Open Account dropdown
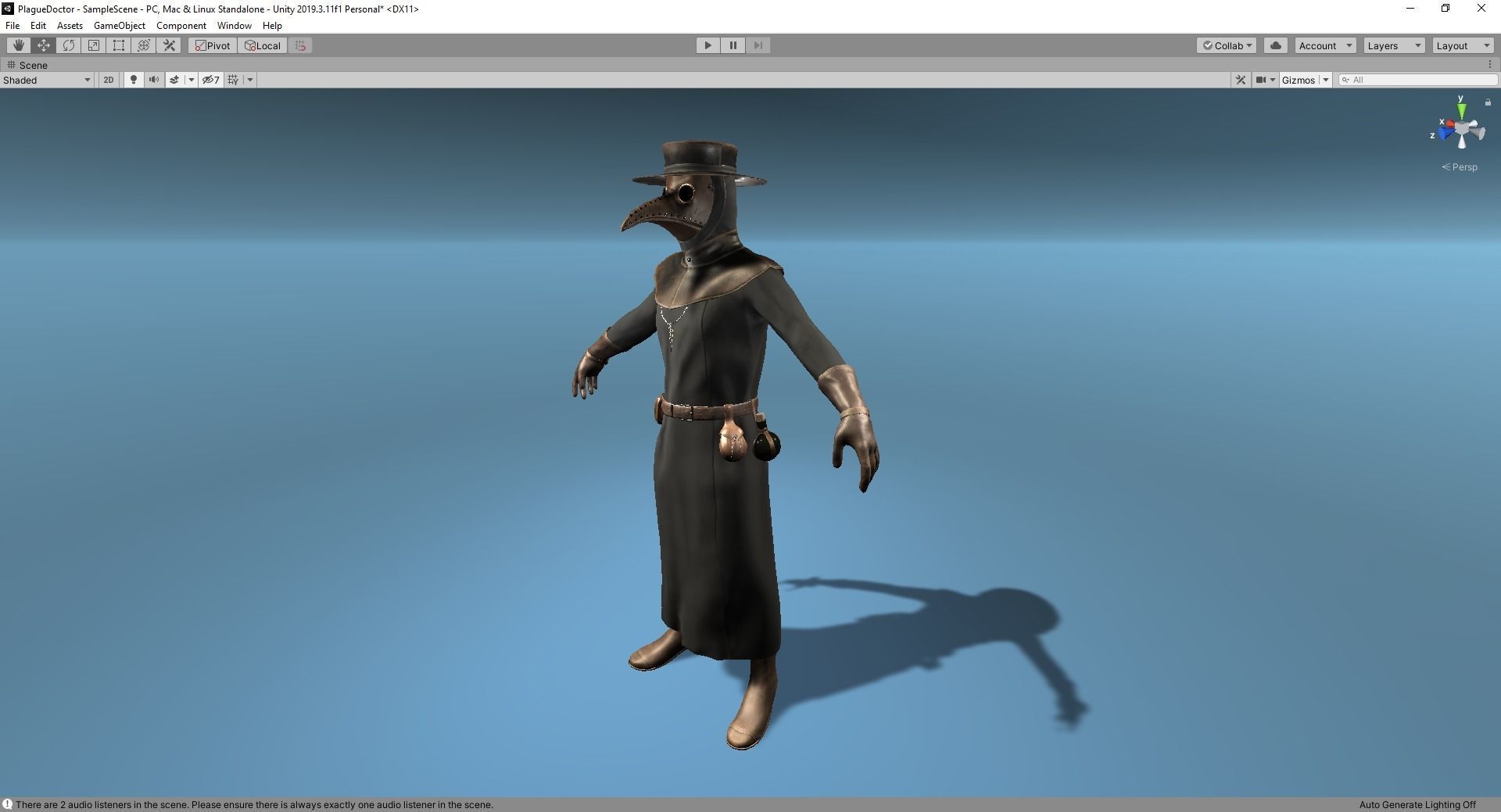The width and height of the screenshot is (1501, 812). tap(1325, 45)
